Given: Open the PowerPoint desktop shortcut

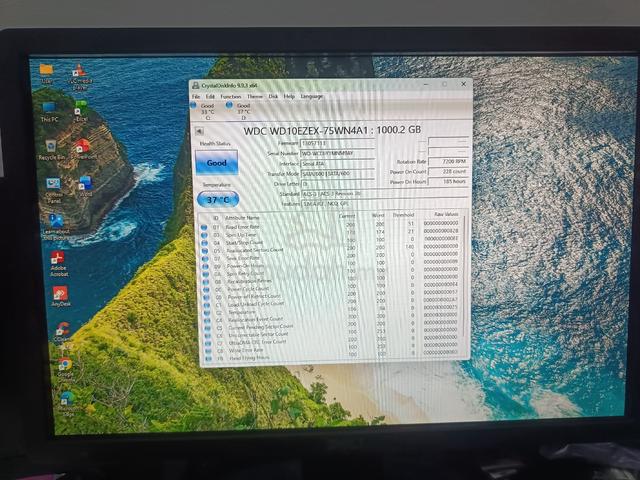Looking at the screenshot, I should coord(83,149).
